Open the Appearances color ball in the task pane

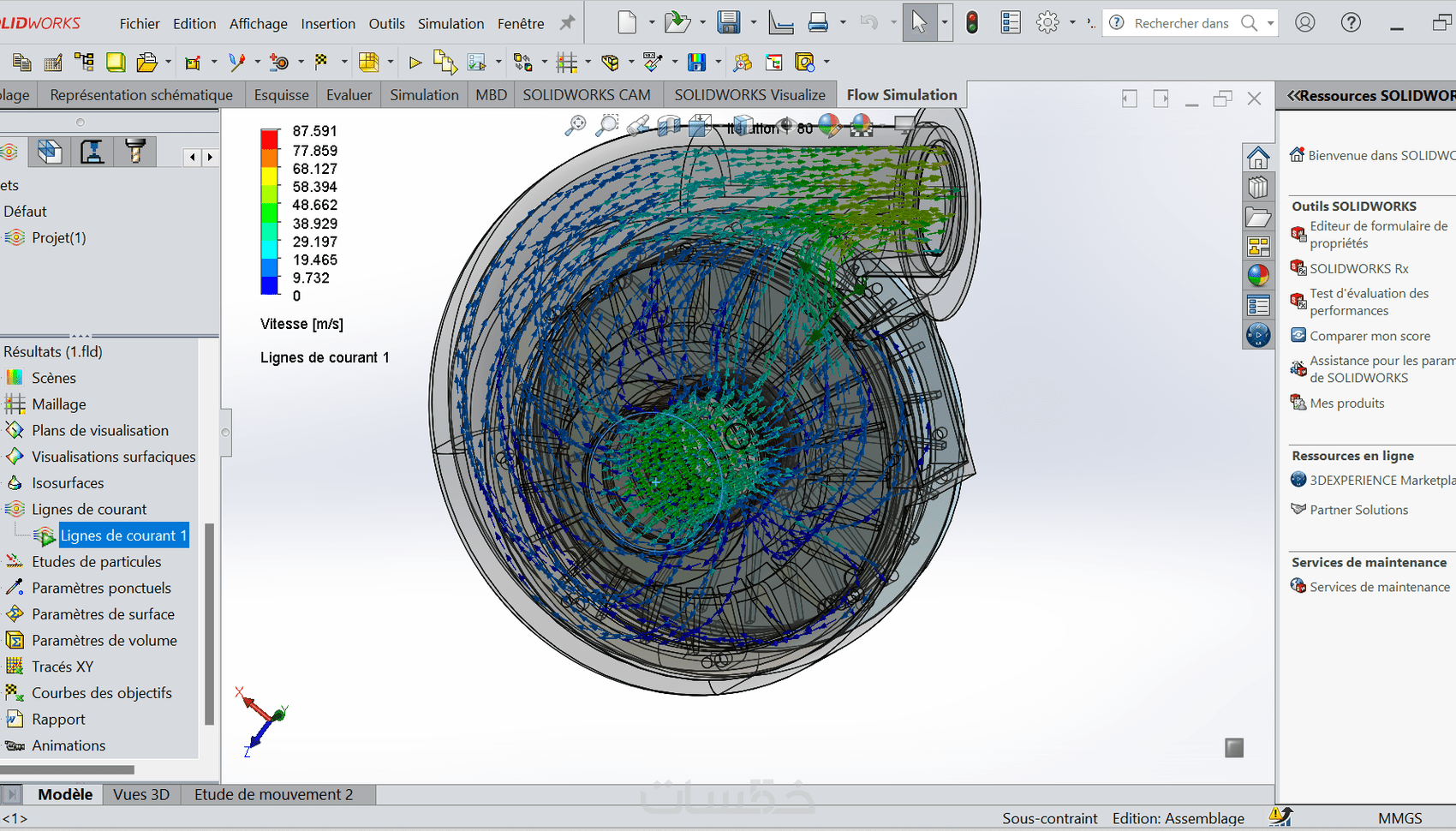[1258, 275]
